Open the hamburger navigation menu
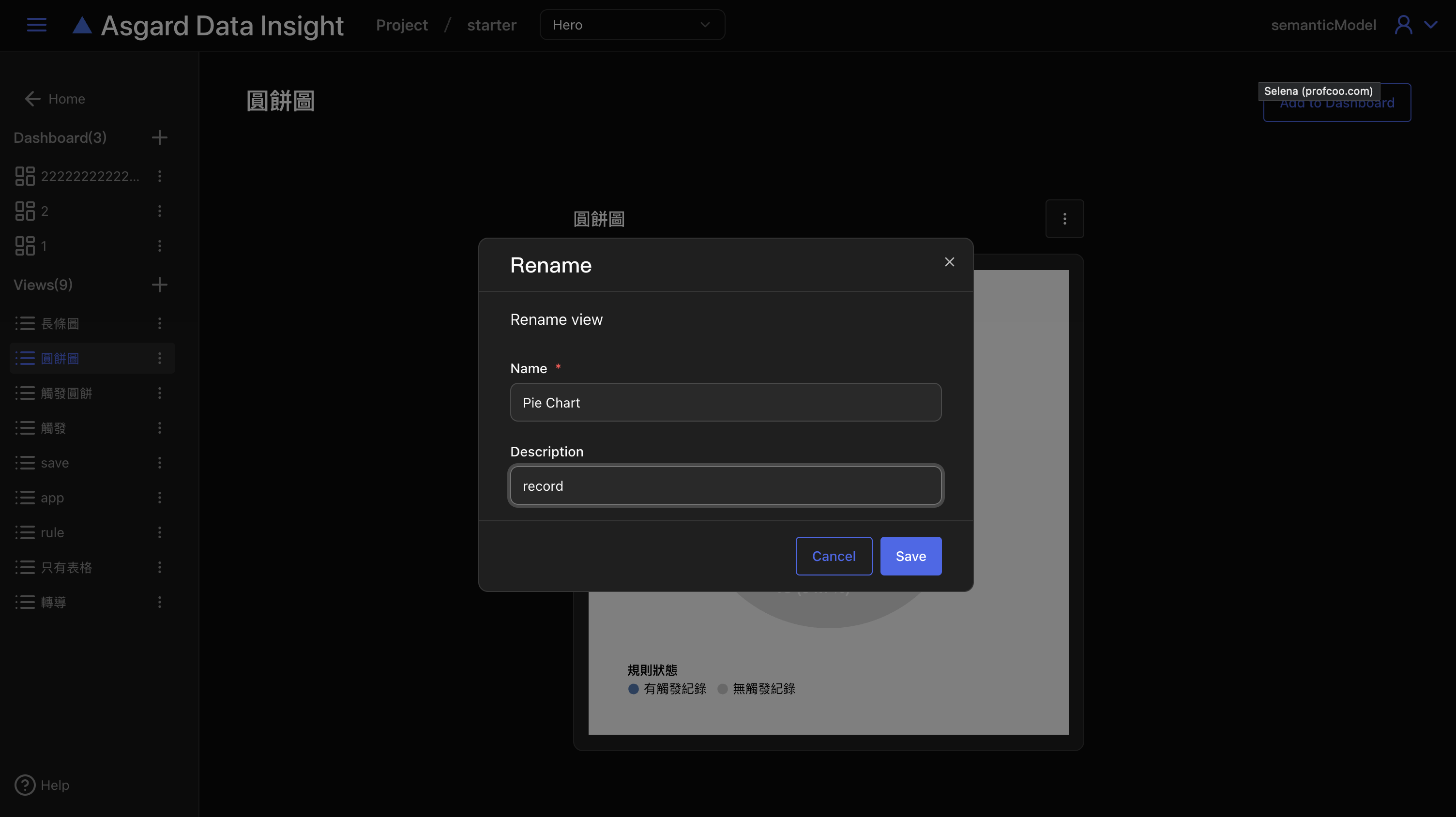The image size is (1456, 817). click(37, 25)
